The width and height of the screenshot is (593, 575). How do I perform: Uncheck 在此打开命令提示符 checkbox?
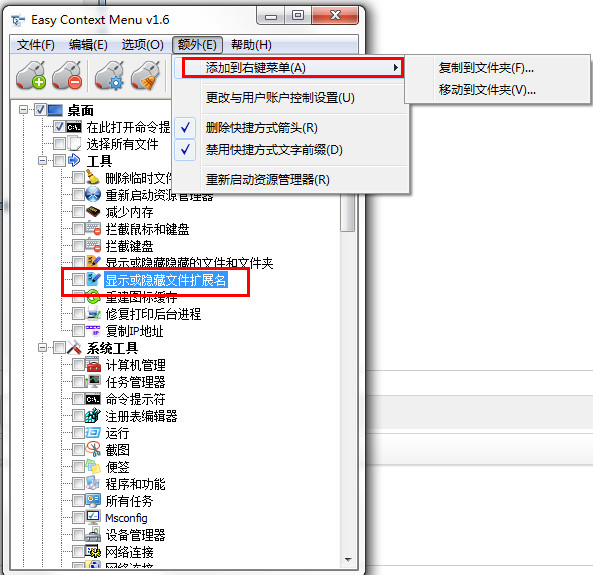59,127
